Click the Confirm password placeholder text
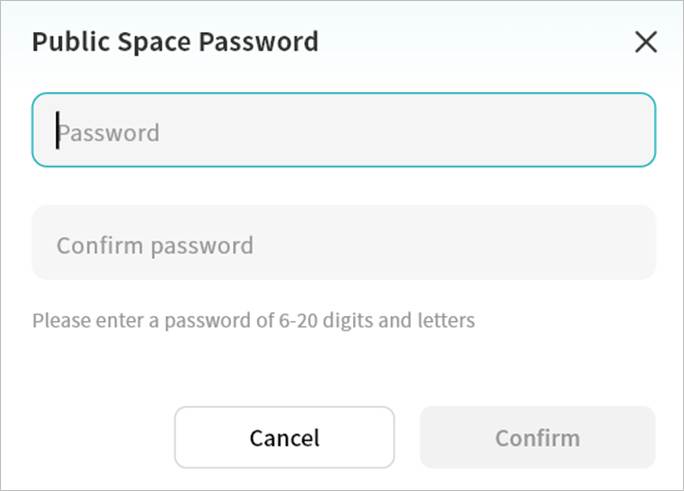Image resolution: width=684 pixels, height=491 pixels. tap(155, 245)
